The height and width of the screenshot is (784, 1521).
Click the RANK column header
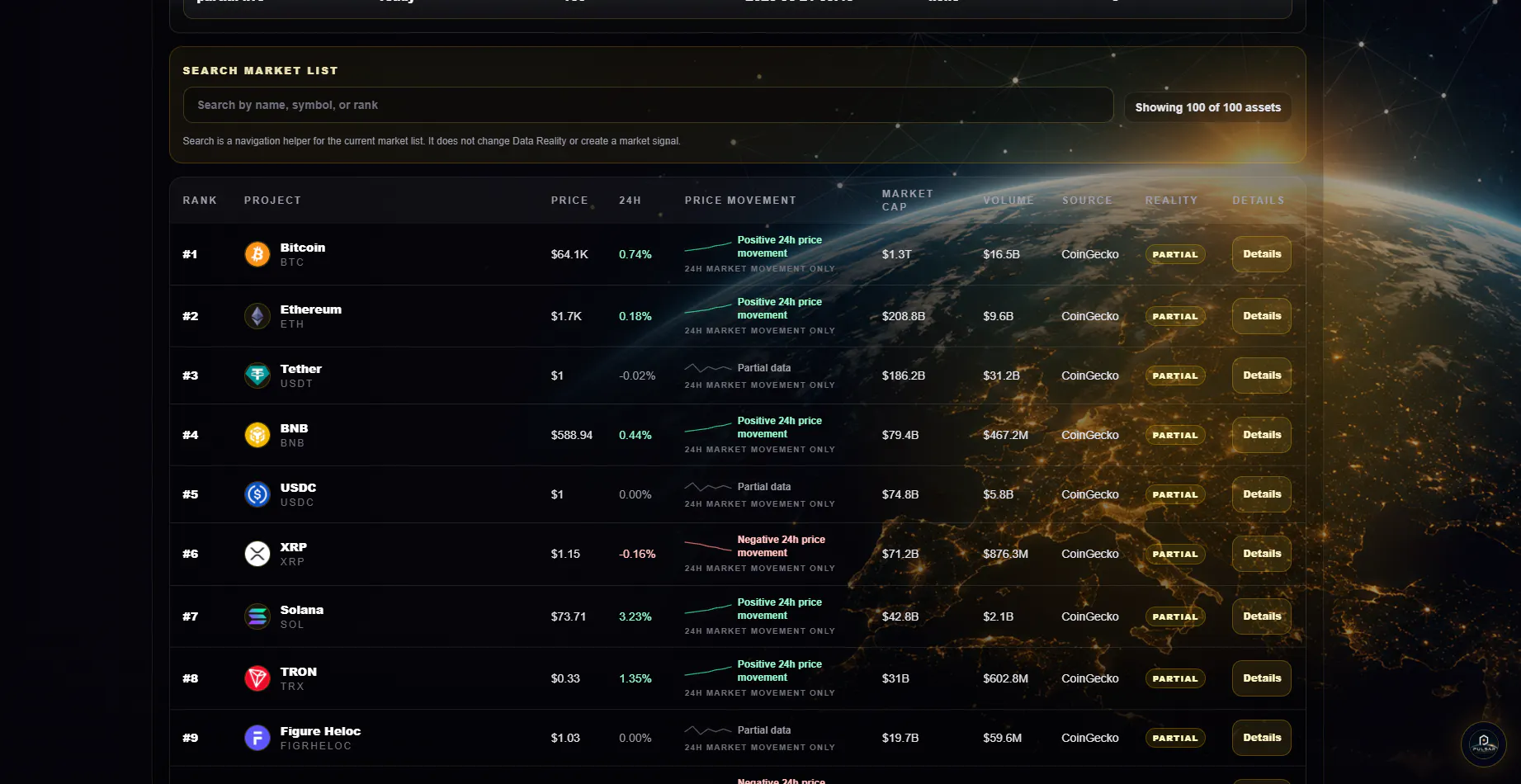(x=200, y=201)
